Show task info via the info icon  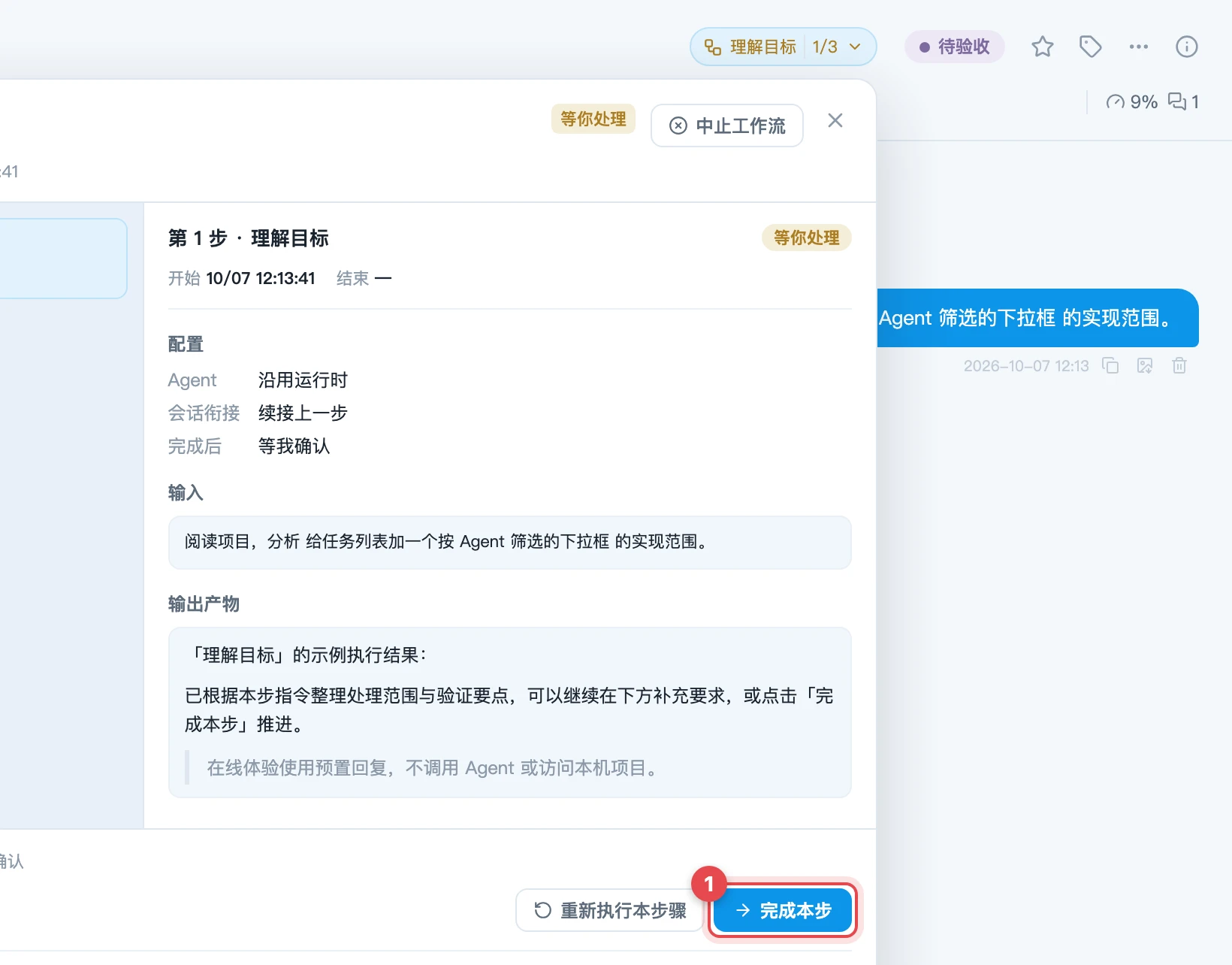point(1186,47)
